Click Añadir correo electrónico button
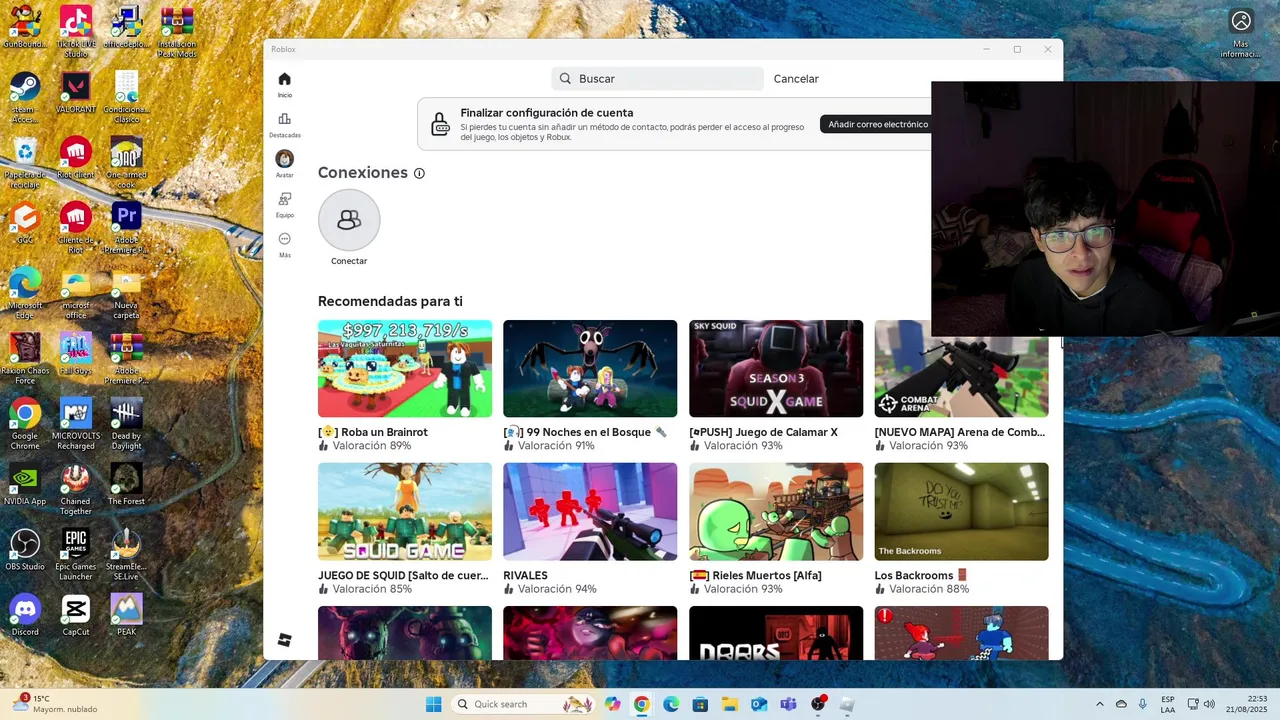 tap(878, 124)
